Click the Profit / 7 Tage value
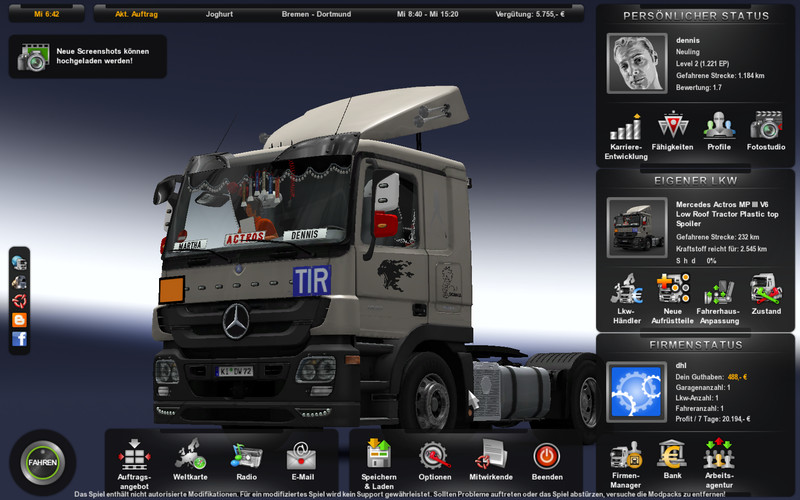The height and width of the screenshot is (500, 800). click(x=713, y=419)
